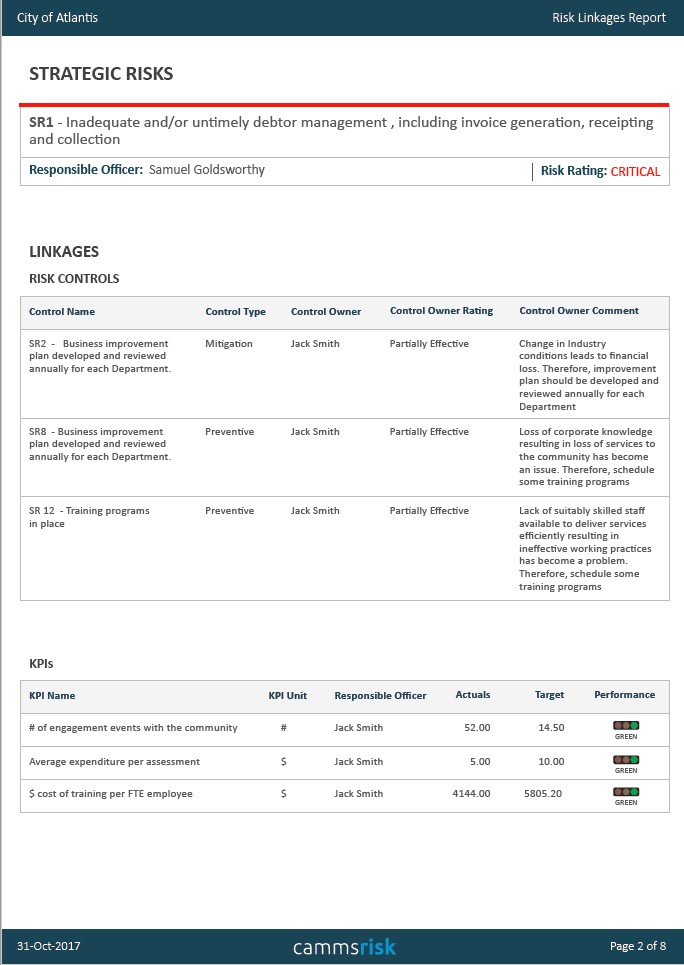
Task: Click the 4144.00 actuals value
Action: (471, 794)
